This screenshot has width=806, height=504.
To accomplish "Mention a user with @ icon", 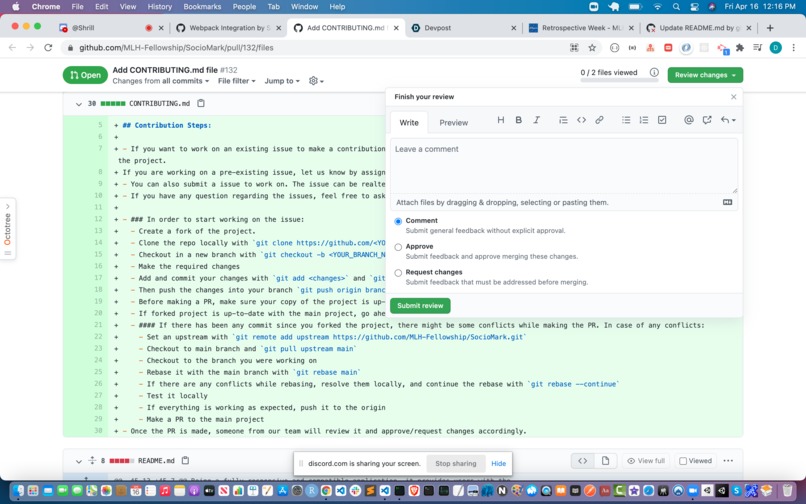I will coord(689,120).
